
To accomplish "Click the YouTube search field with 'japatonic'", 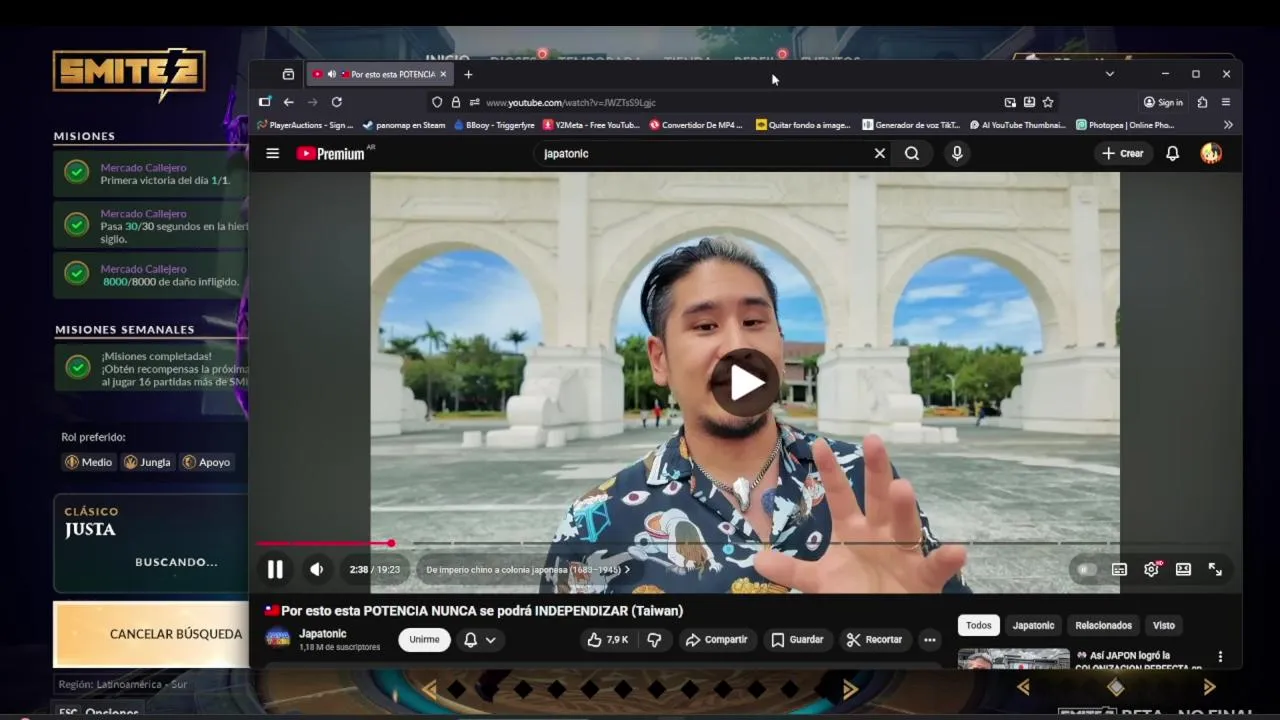I will tap(700, 153).
